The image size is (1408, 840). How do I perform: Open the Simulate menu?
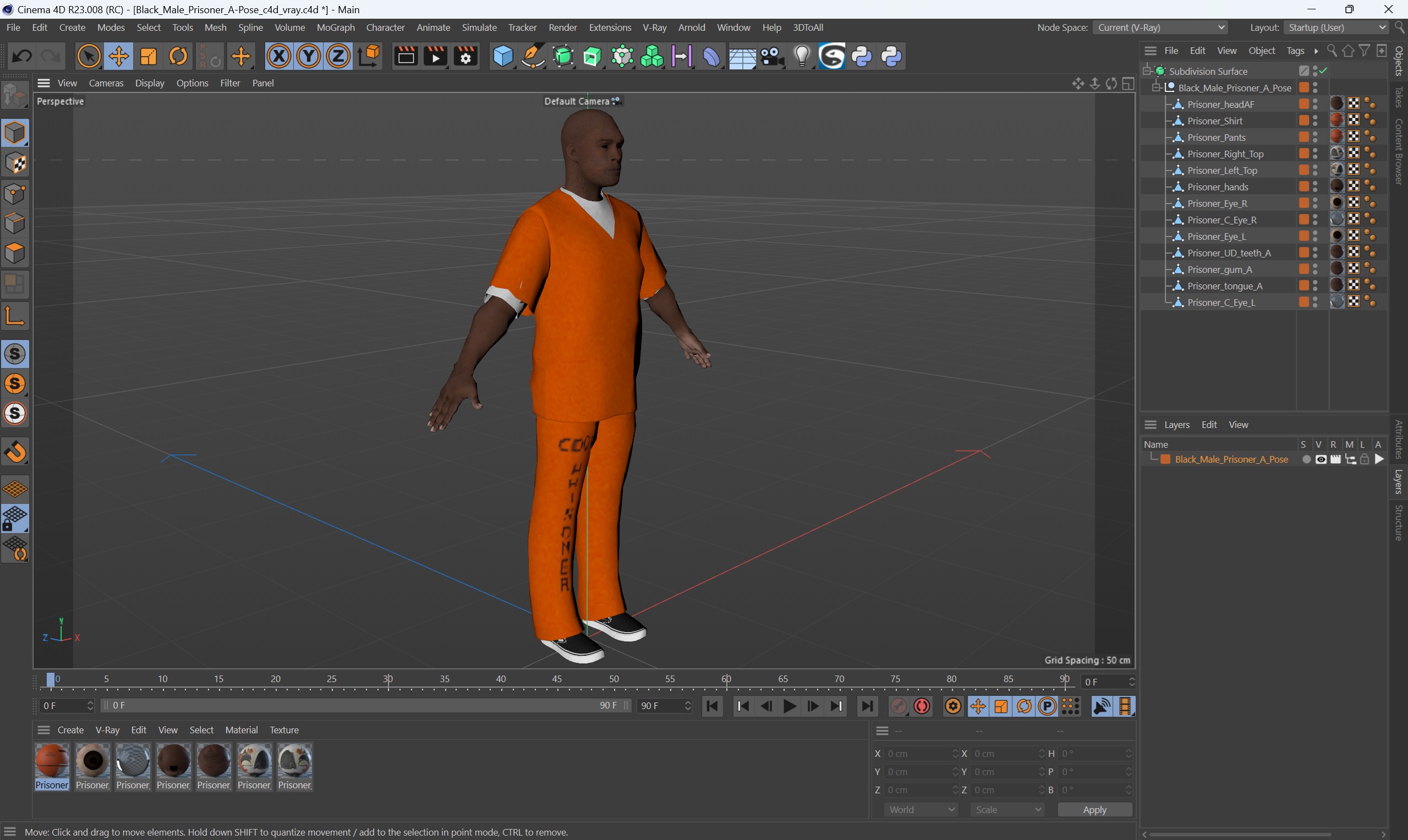[x=479, y=27]
